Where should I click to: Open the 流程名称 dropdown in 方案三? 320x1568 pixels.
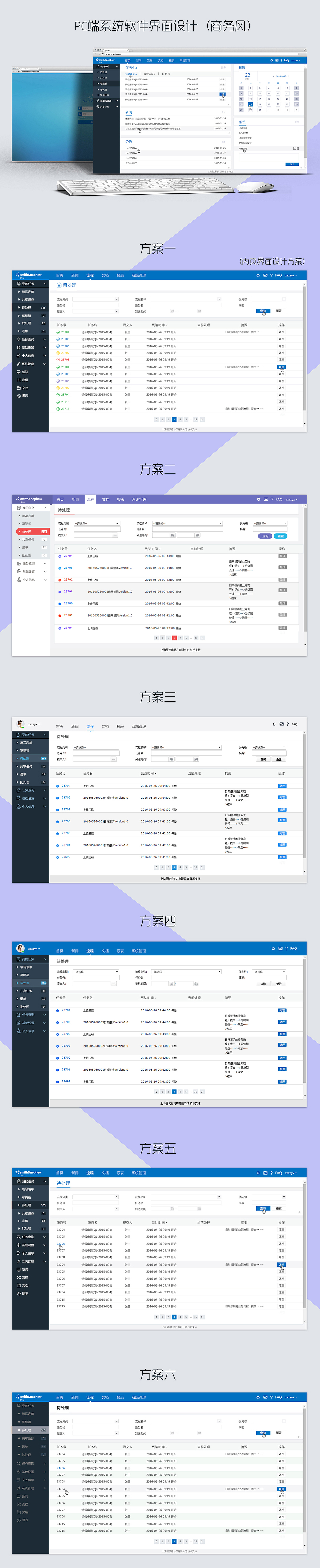(186, 748)
